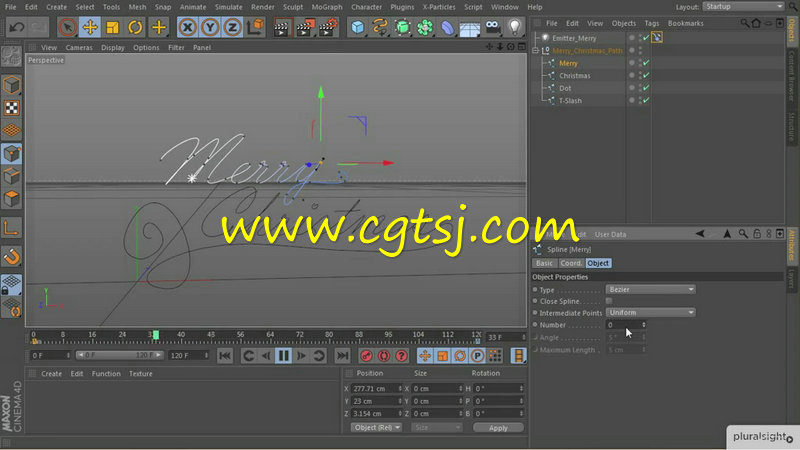Open the Script menu
Image resolution: width=800 pixels, height=450 pixels.
click(x=473, y=7)
